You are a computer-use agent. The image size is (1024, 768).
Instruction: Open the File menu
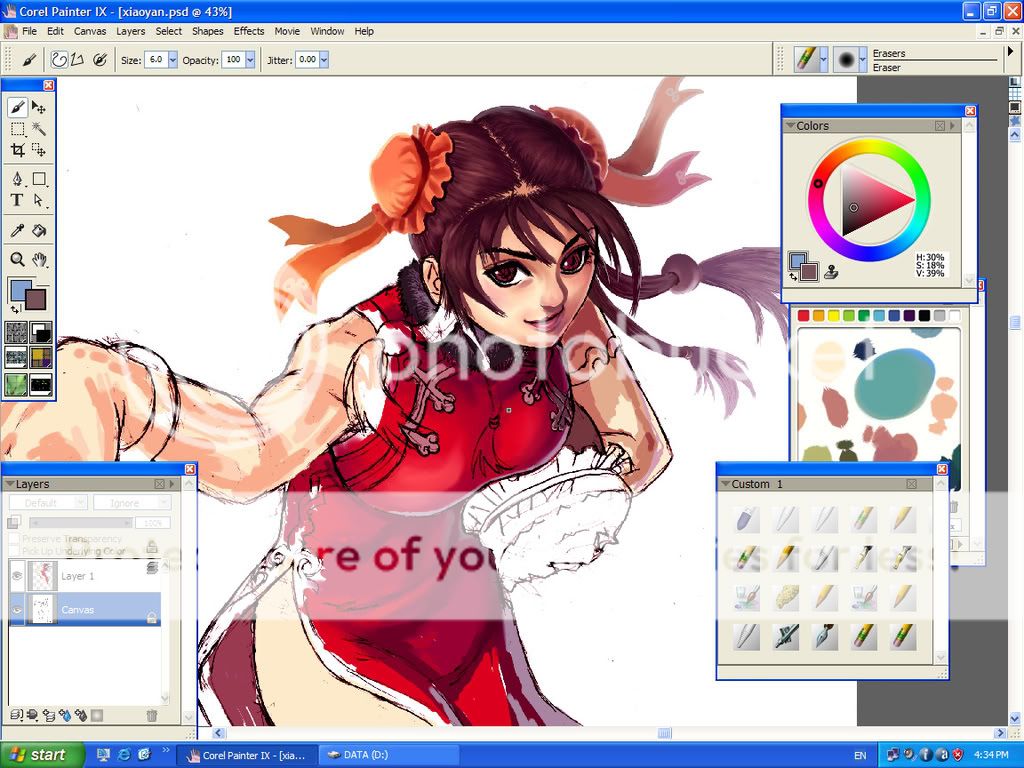(29, 31)
